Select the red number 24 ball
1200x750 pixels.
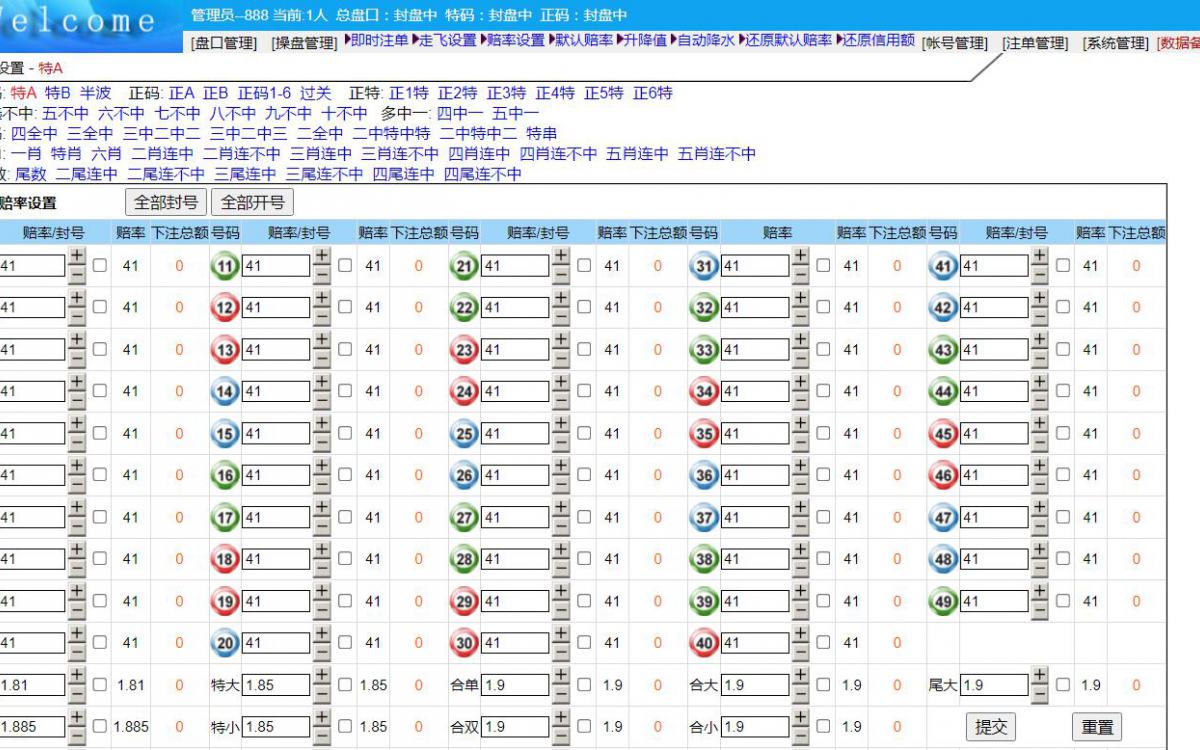coord(465,392)
